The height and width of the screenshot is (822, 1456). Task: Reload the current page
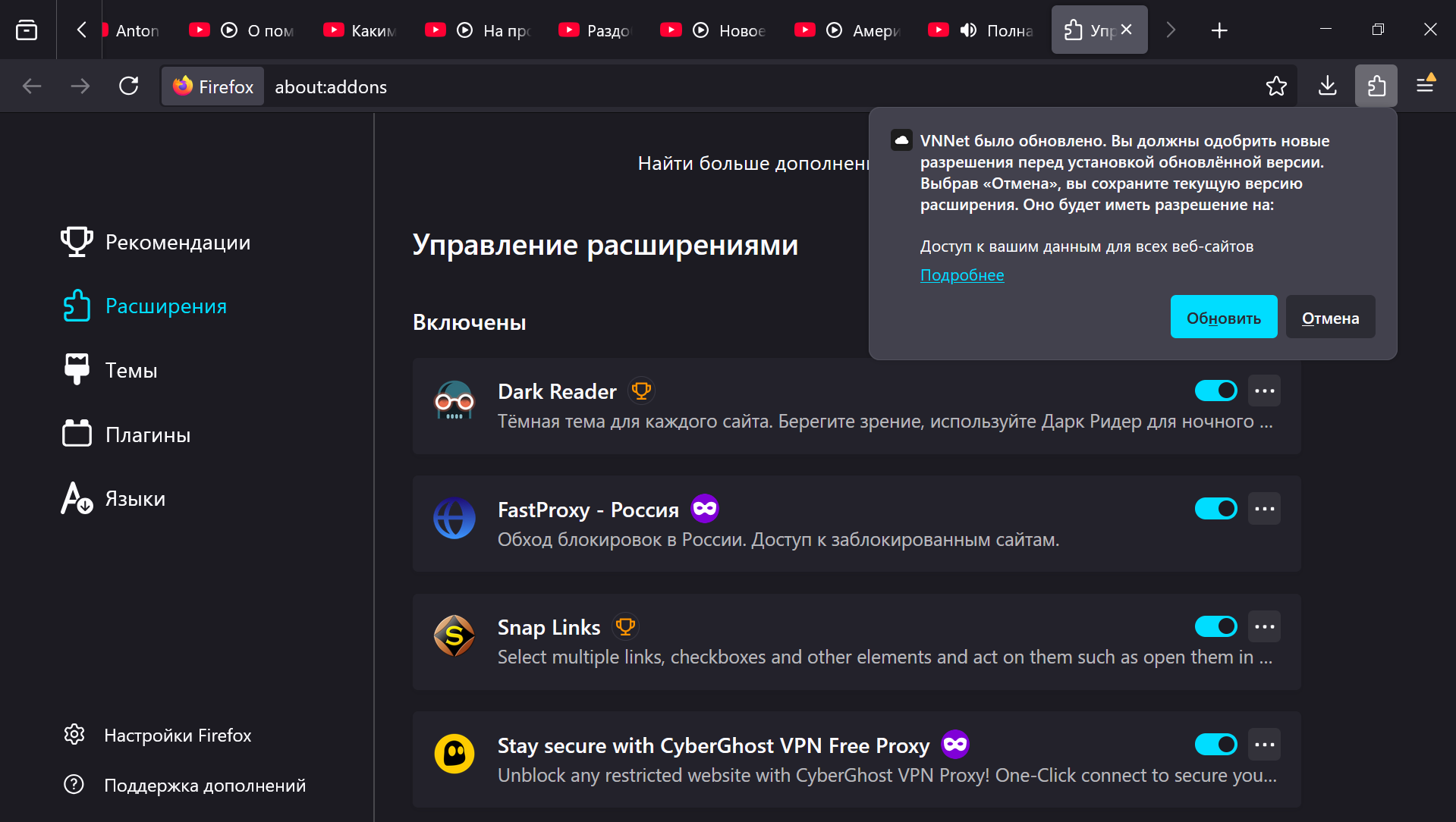(129, 86)
